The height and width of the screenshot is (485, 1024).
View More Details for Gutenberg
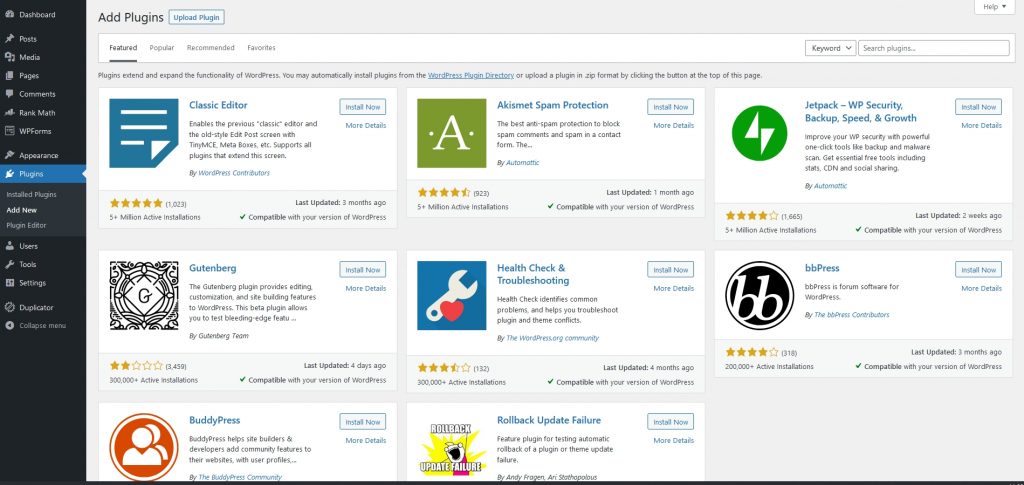pyautogui.click(x=365, y=288)
